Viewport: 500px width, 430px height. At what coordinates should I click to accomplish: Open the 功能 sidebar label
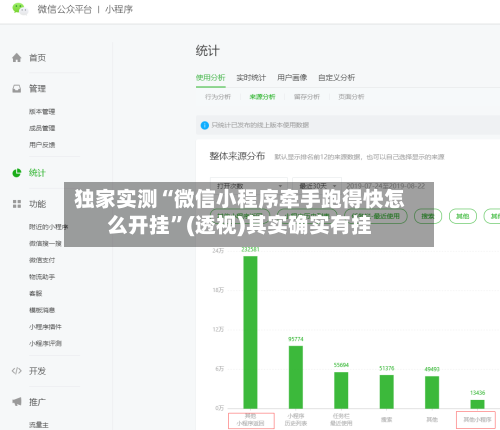pyautogui.click(x=37, y=204)
